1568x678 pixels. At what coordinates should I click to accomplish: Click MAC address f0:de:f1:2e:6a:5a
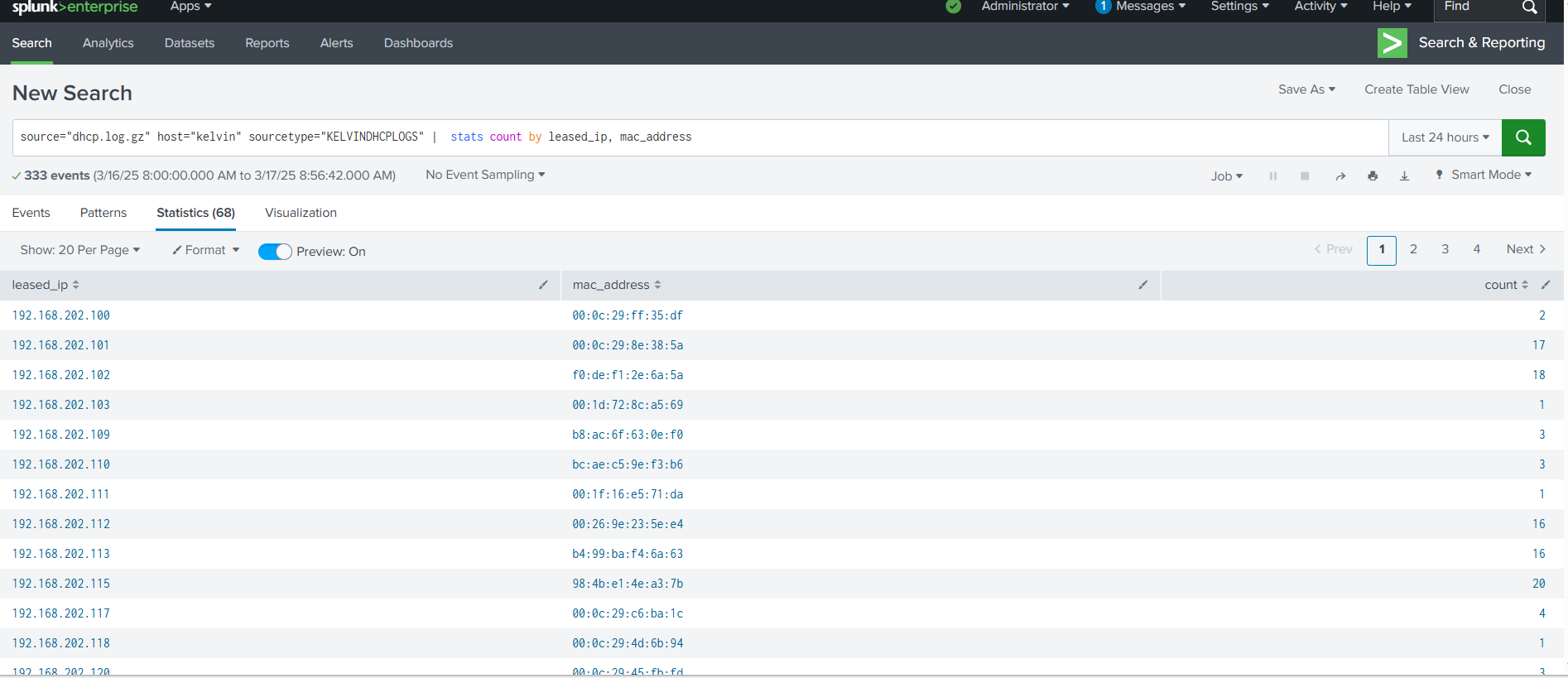pyautogui.click(x=628, y=375)
